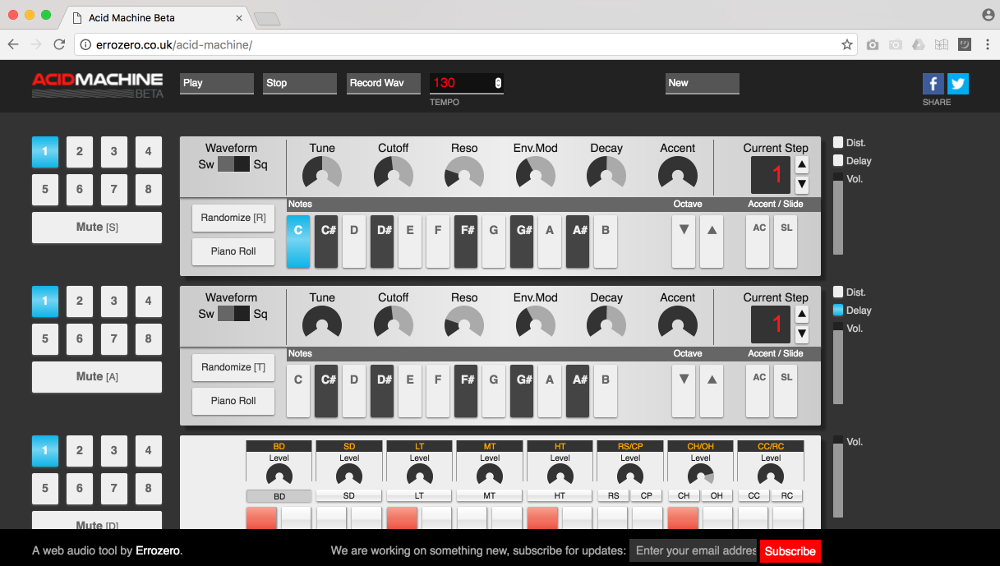1000x566 pixels.
Task: Adjust drum machine Vol. slider
Action: [838, 476]
